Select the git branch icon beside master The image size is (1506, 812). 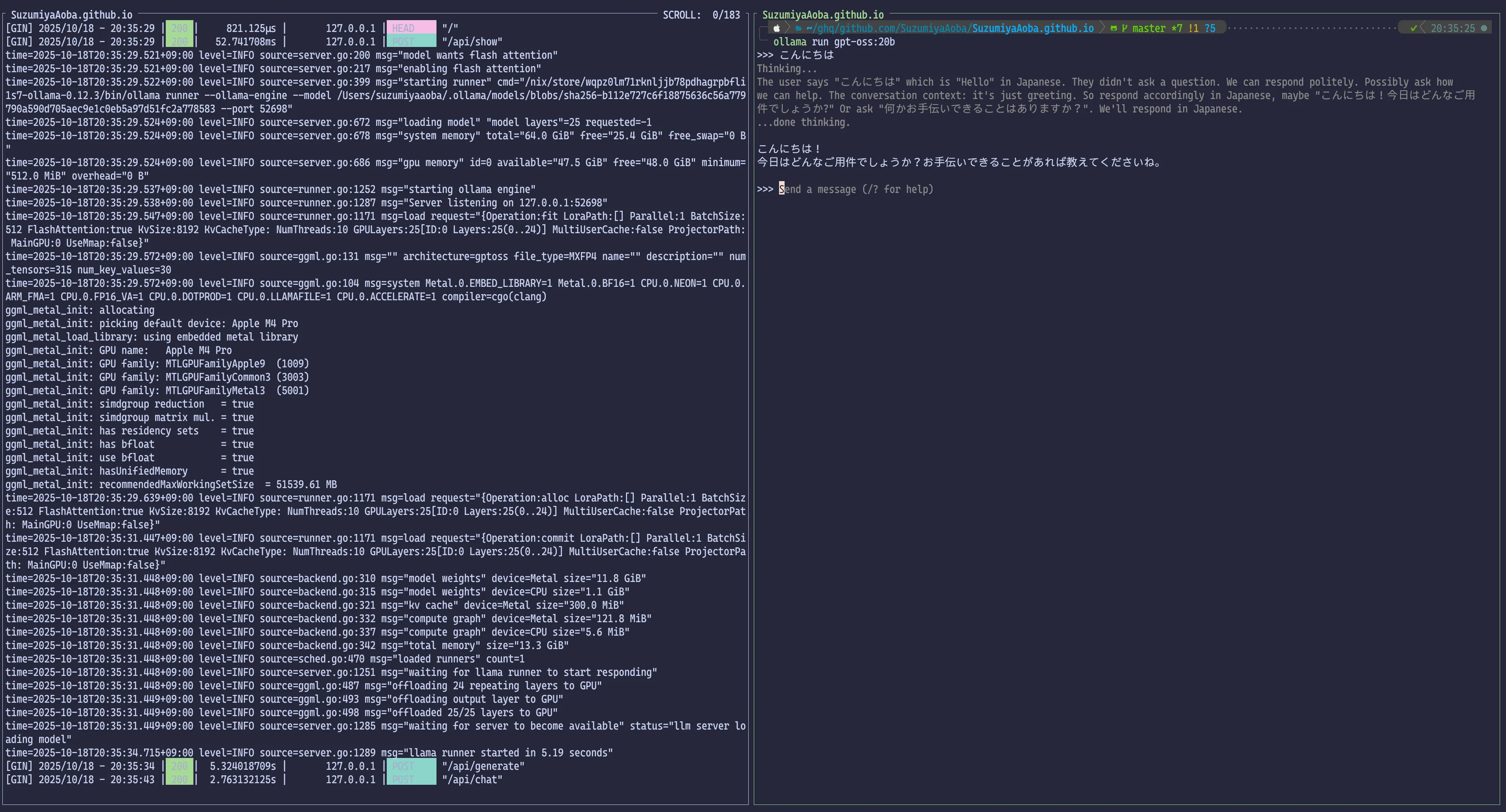coord(1125,28)
